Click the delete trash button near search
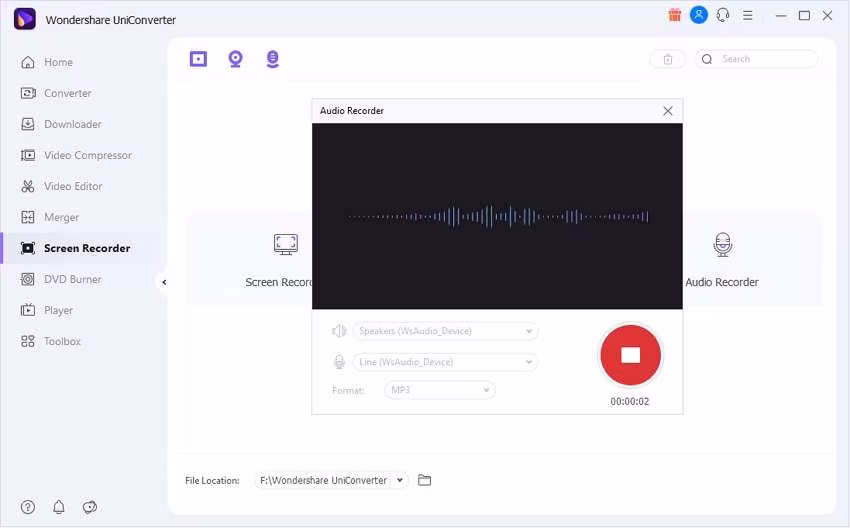The width and height of the screenshot is (850, 528). 668,59
